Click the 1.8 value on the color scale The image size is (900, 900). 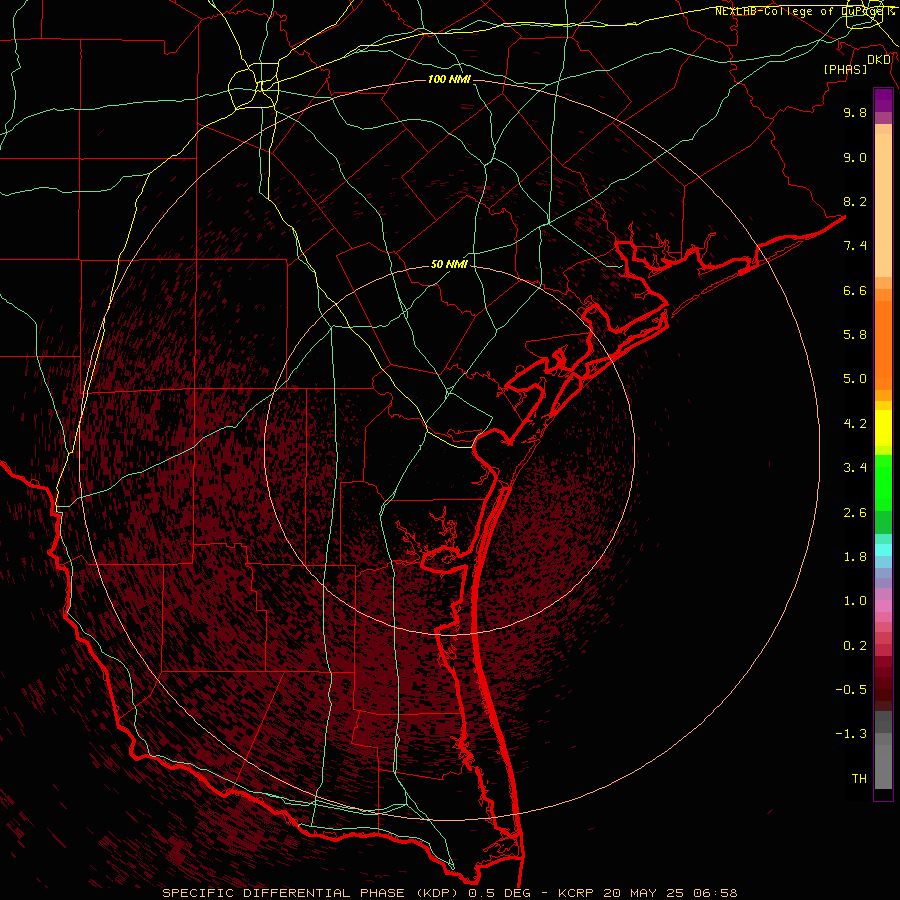pyautogui.click(x=855, y=557)
